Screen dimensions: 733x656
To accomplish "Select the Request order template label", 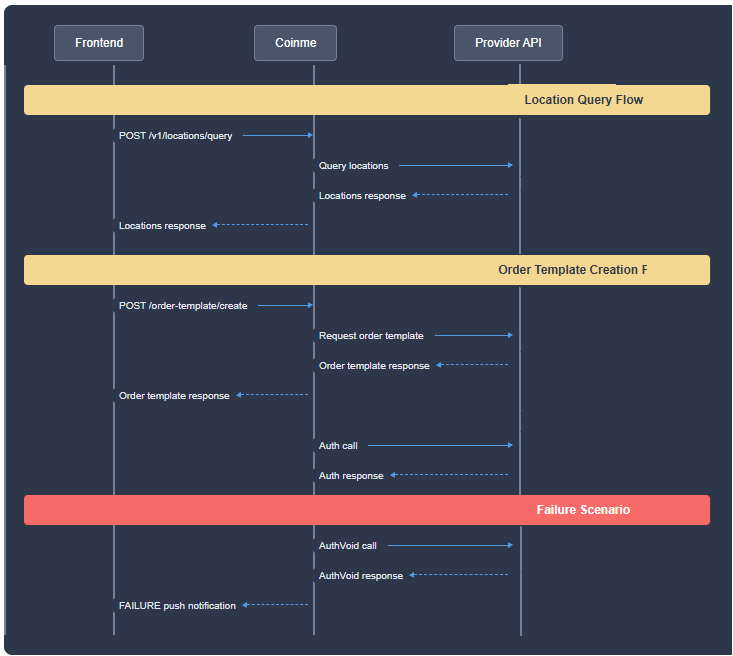I will click(371, 336).
